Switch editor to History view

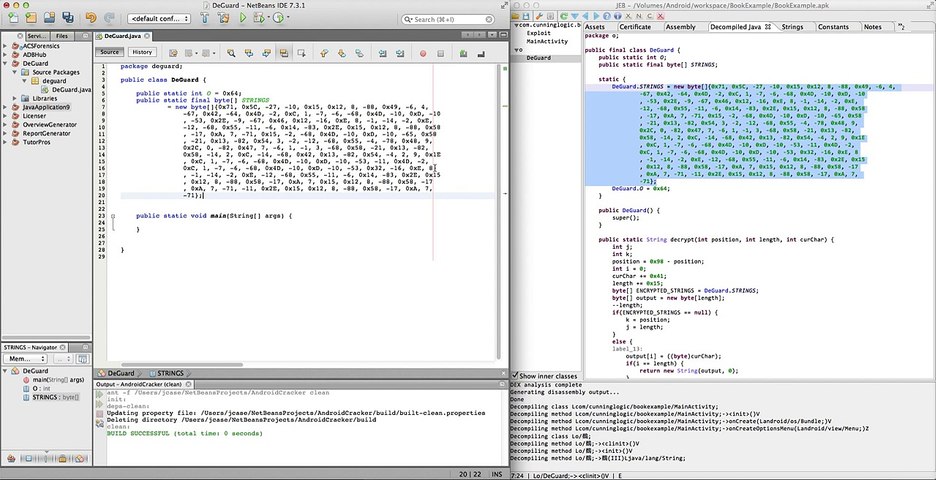(142, 52)
